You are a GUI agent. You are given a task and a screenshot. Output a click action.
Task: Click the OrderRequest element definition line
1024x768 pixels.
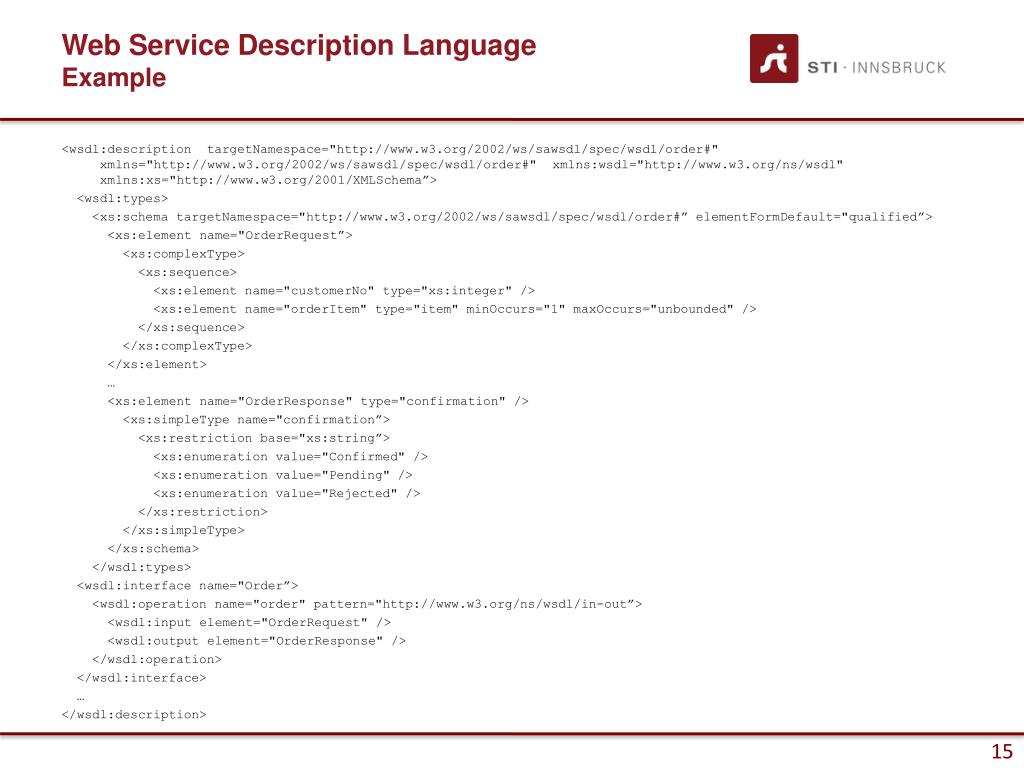tap(230, 235)
